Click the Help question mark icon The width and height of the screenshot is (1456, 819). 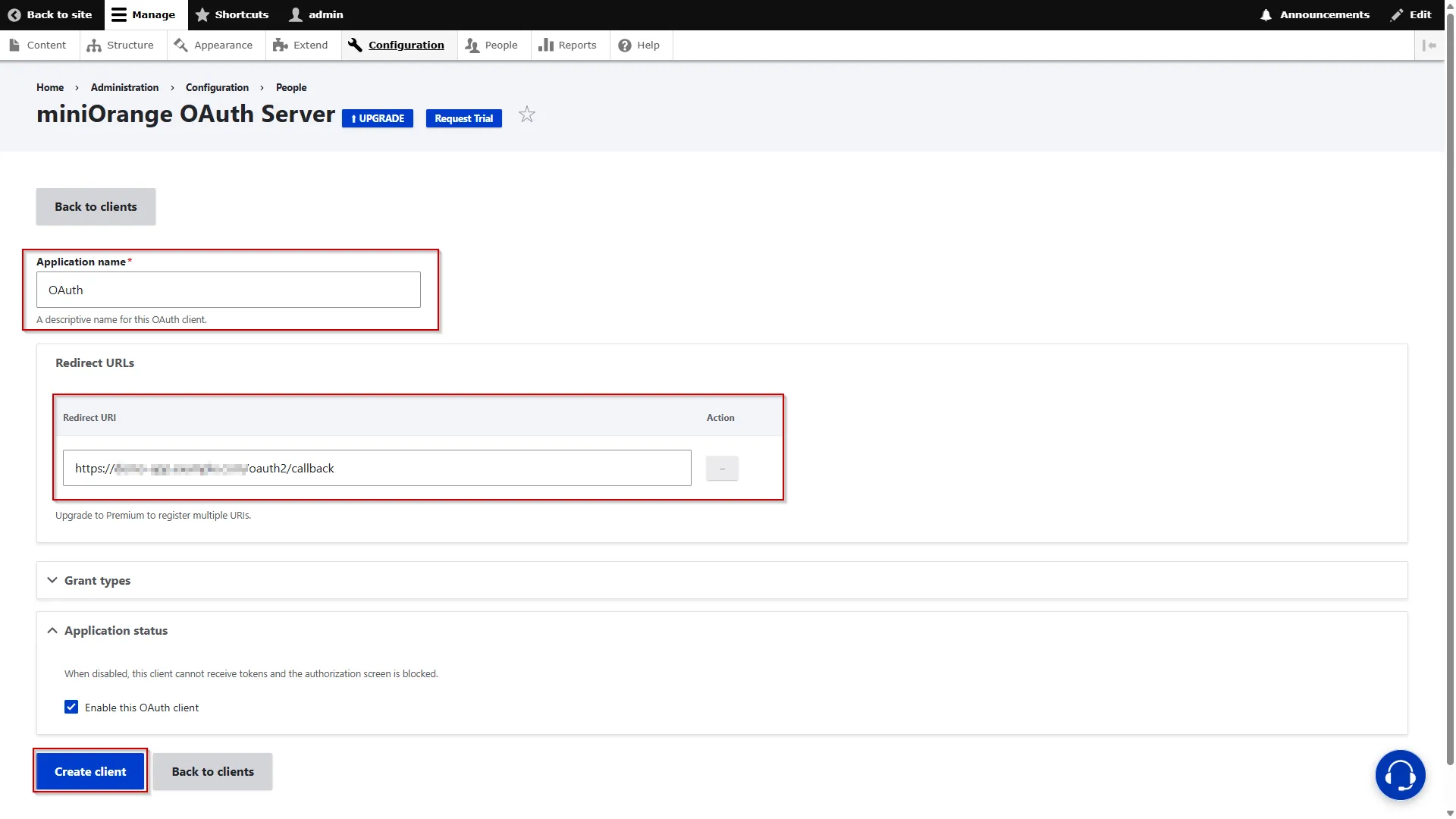[x=625, y=45]
